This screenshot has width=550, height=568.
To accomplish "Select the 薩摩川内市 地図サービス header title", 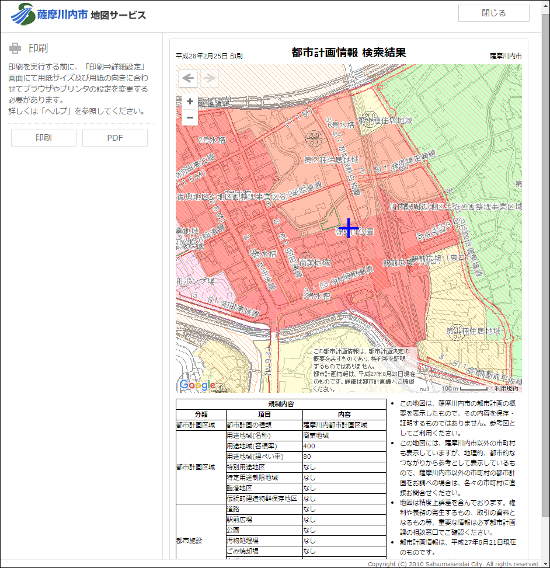I will pos(91,15).
